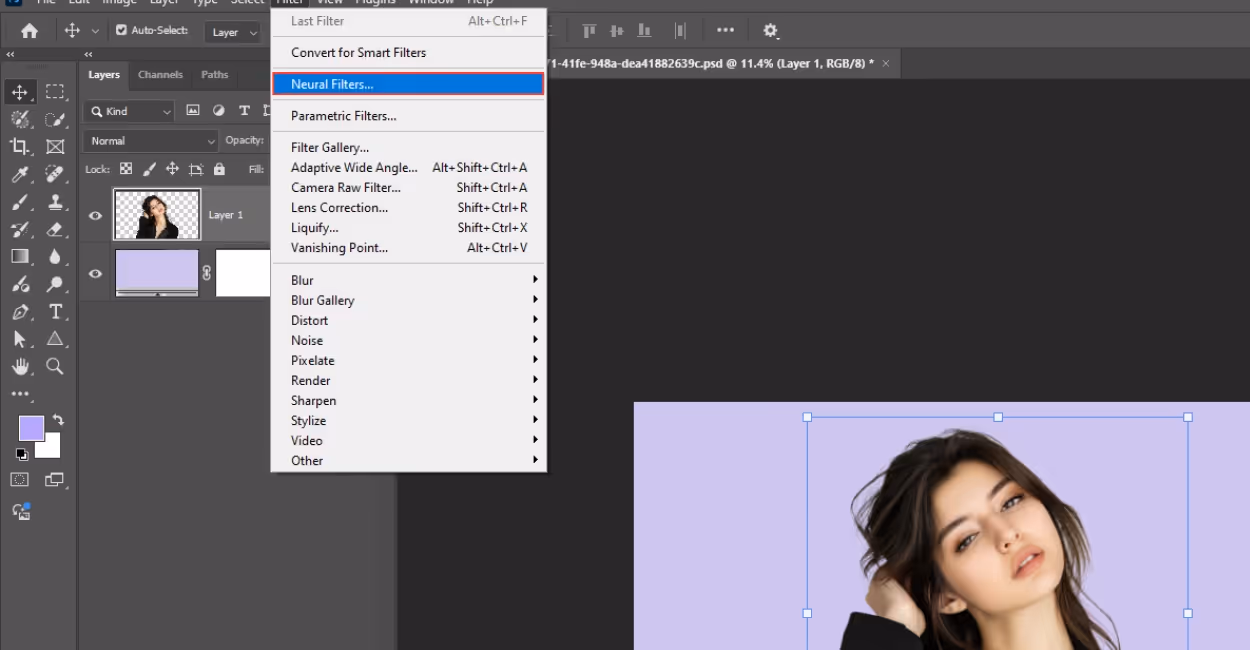Click the align top edges icon

(x=589, y=31)
